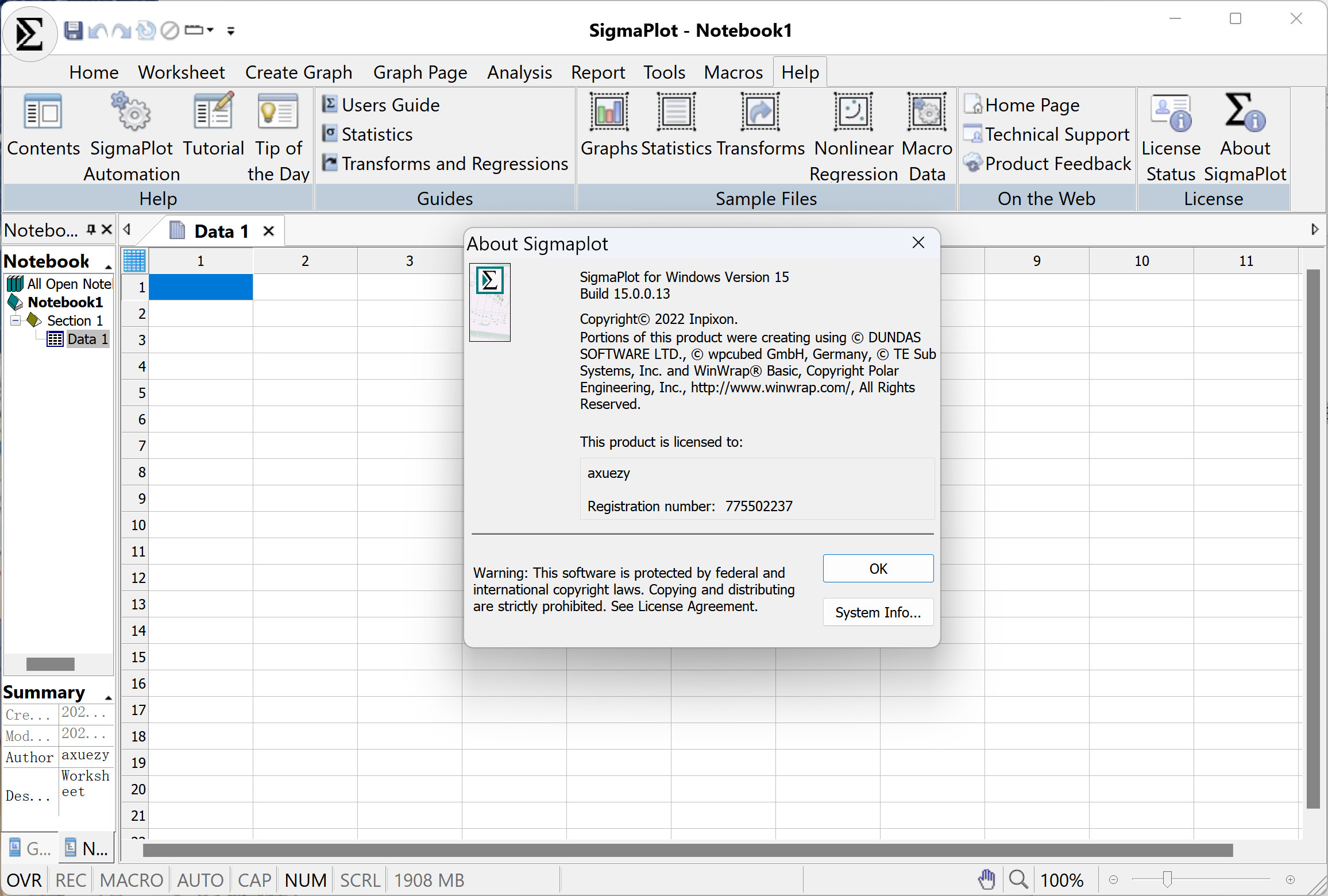Open the quick access layout dropdown

click(x=199, y=30)
